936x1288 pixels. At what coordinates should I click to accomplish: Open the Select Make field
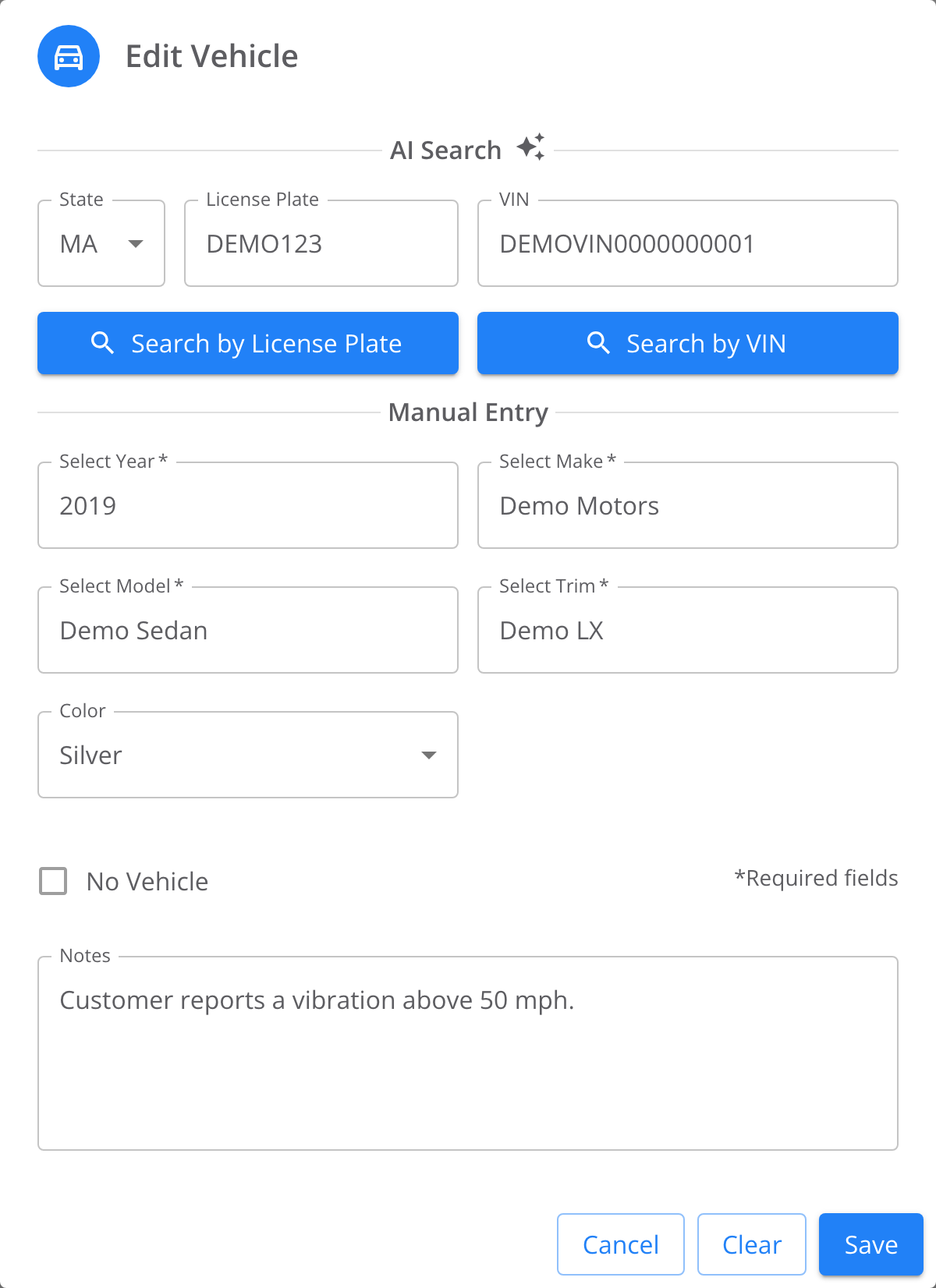coord(688,505)
